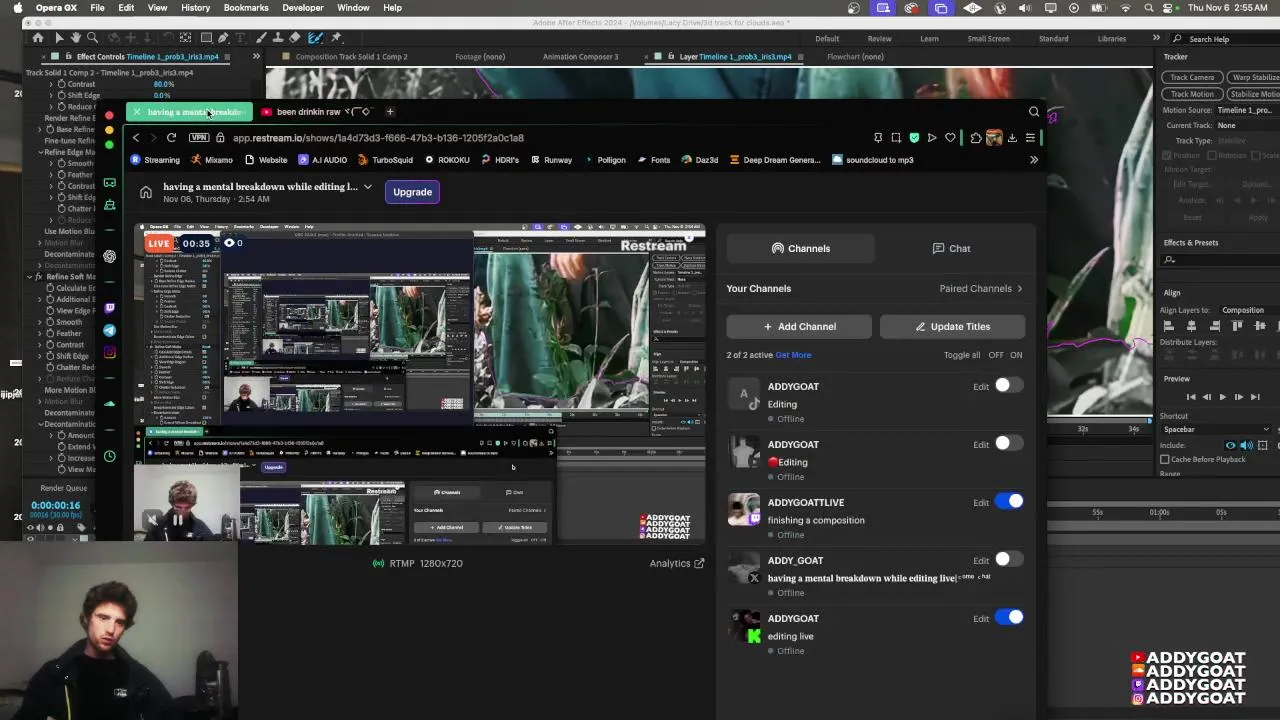Disable ADDYGOAT editing live channel switch
Image resolution: width=1280 pixels, height=720 pixels.
pyautogui.click(x=1008, y=618)
